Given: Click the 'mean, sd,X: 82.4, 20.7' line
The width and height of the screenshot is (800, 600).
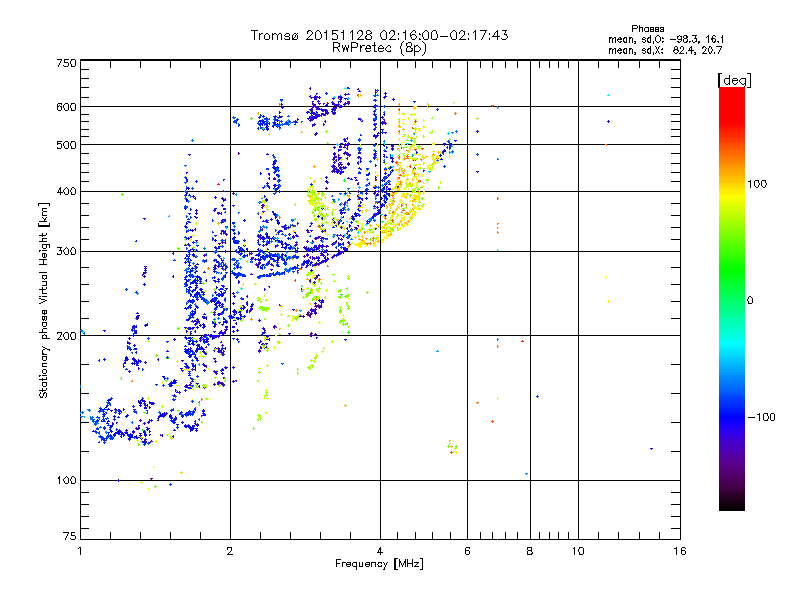Looking at the screenshot, I should (665, 50).
